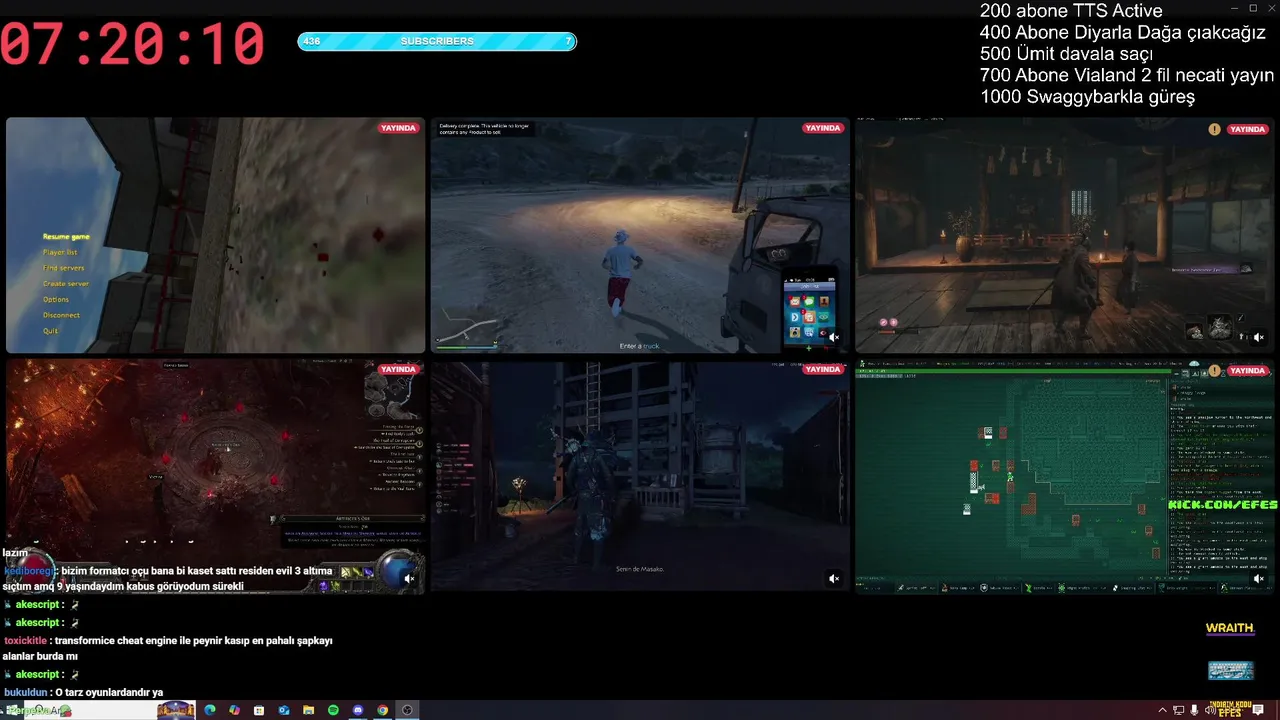Click the subscribers goal progress bar
This screenshot has width=1280, height=720.
point(437,41)
